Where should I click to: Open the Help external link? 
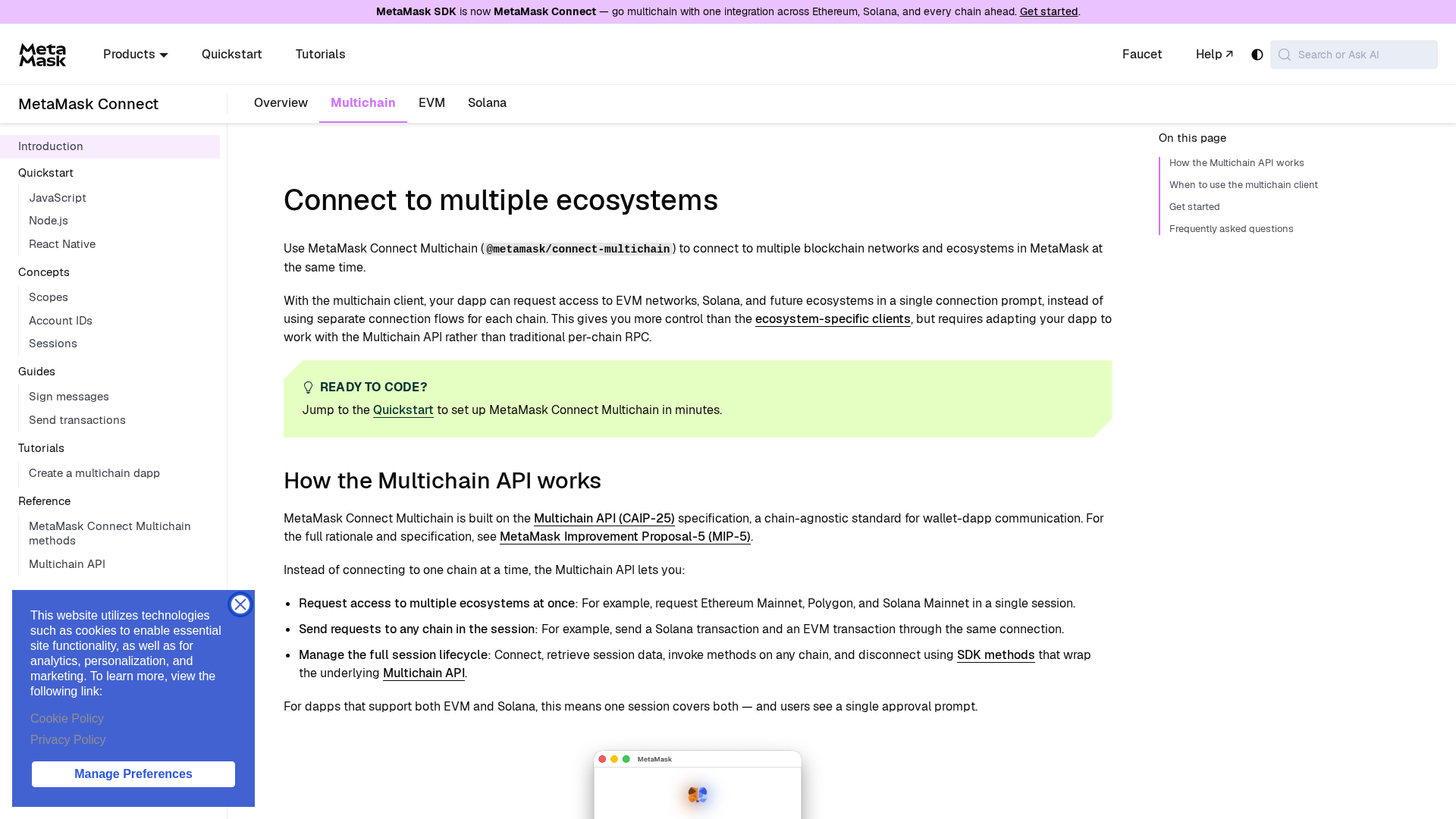tap(1215, 55)
